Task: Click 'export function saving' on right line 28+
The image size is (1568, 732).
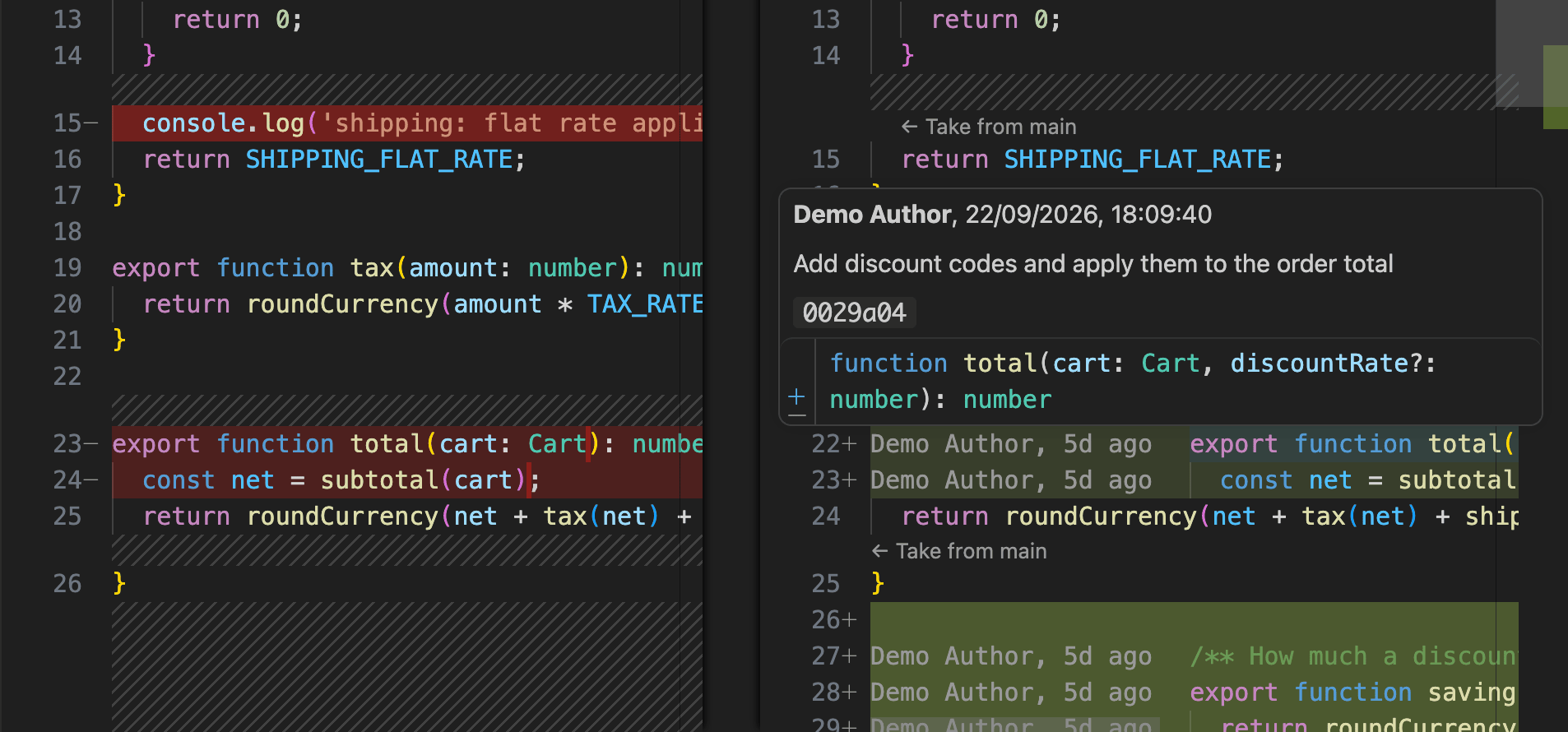Action: click(1352, 693)
